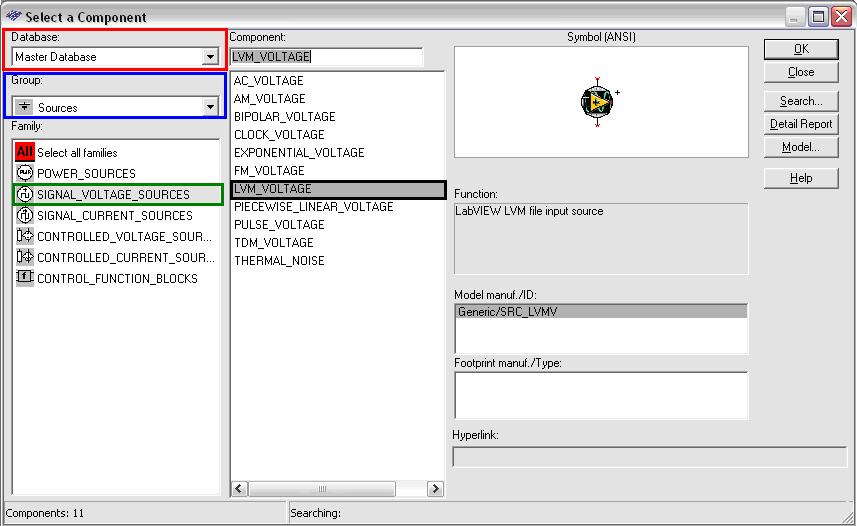Open the Database dropdown list

[210, 57]
